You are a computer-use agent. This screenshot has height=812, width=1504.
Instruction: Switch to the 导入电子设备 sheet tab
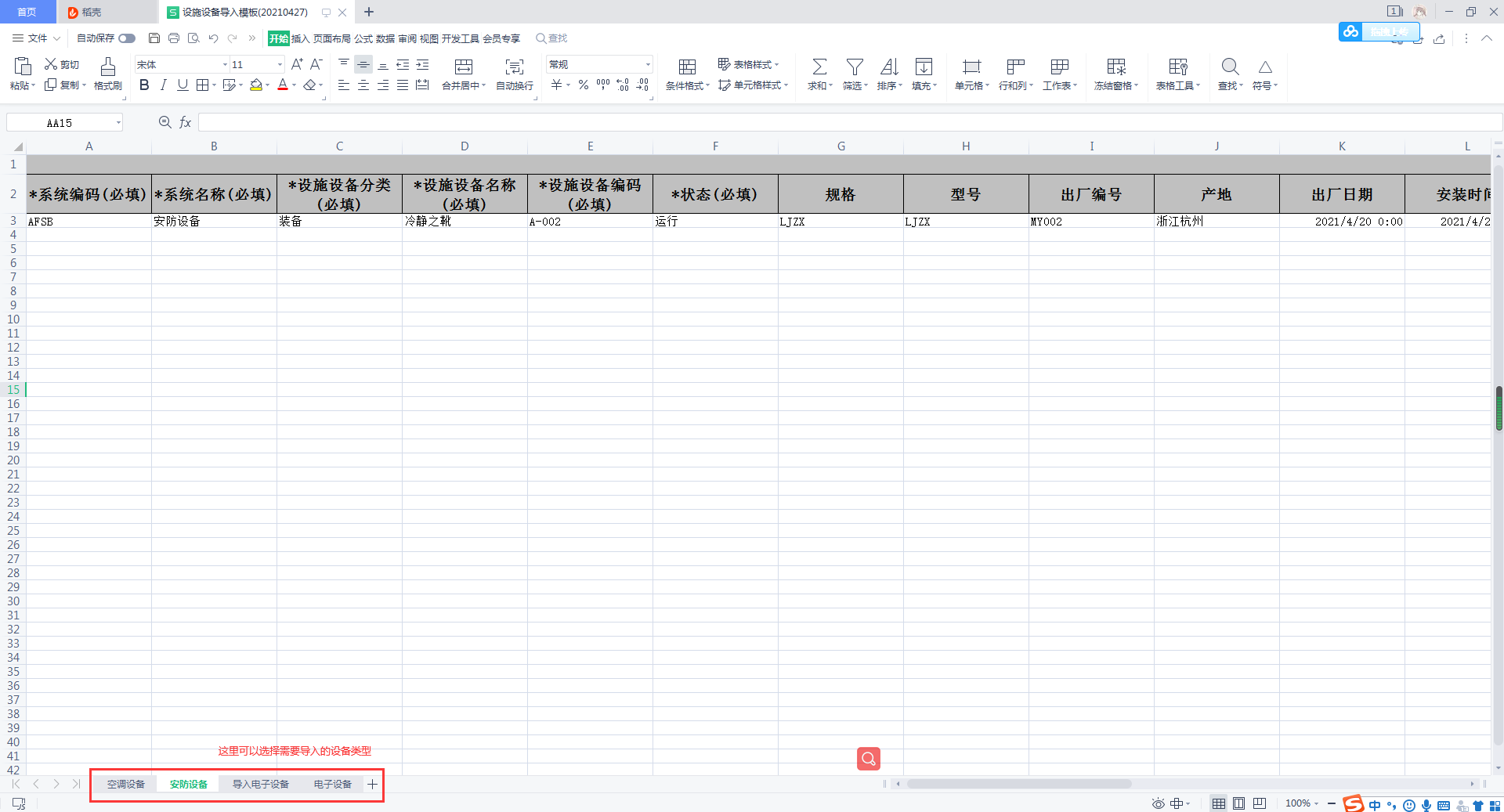click(261, 784)
